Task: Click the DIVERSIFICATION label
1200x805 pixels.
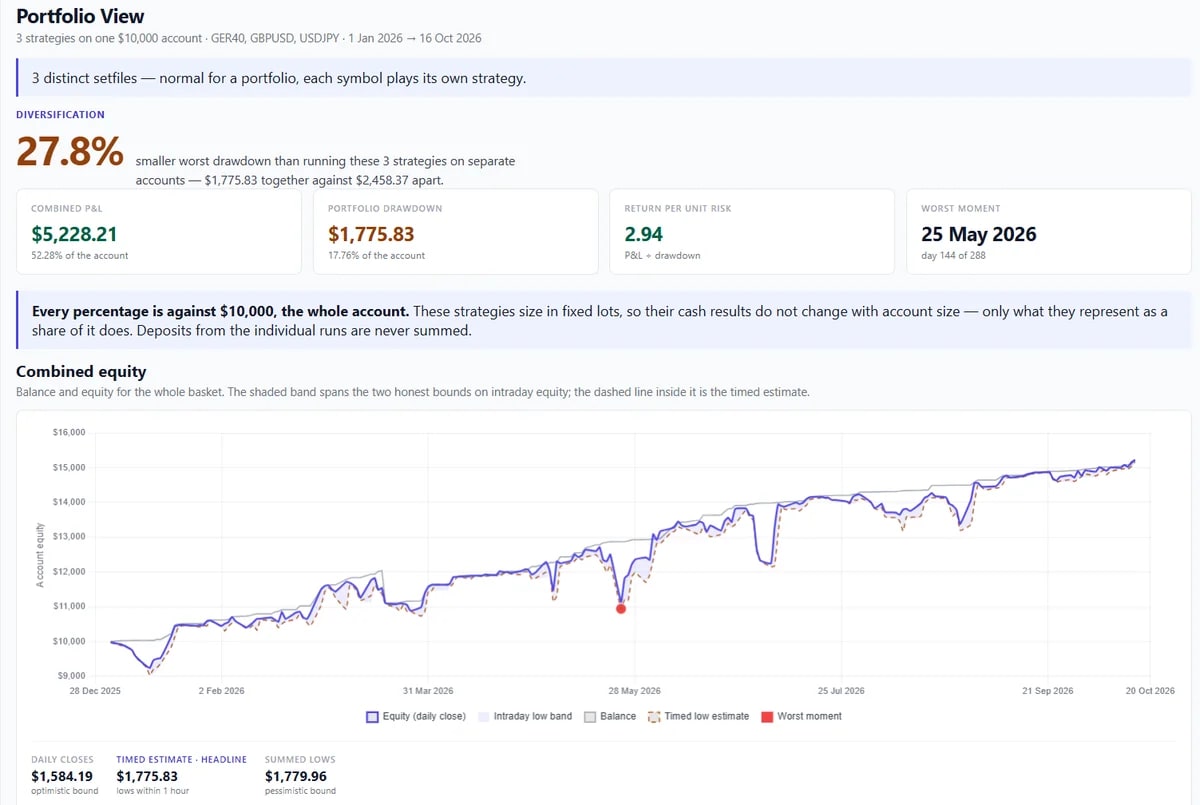Action: [60, 115]
